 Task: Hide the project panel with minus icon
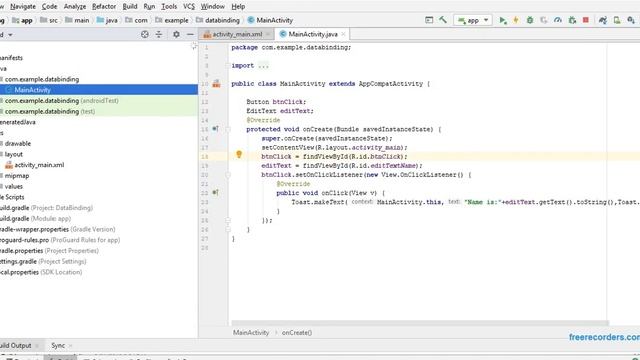[190, 35]
